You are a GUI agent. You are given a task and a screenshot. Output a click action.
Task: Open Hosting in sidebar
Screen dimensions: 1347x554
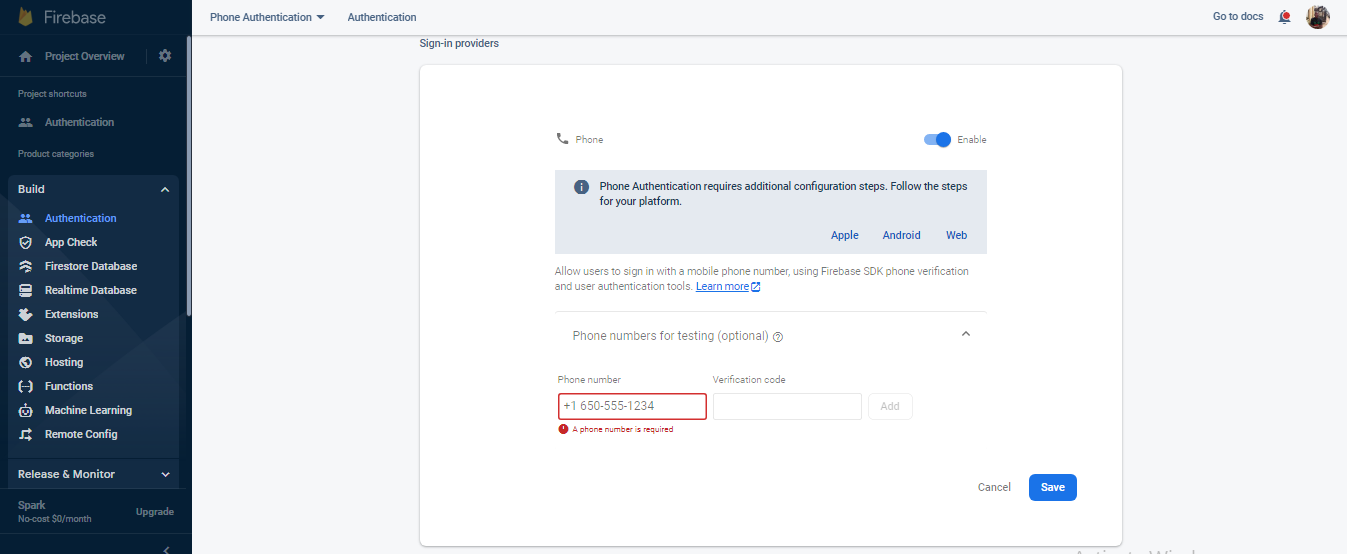(x=64, y=362)
